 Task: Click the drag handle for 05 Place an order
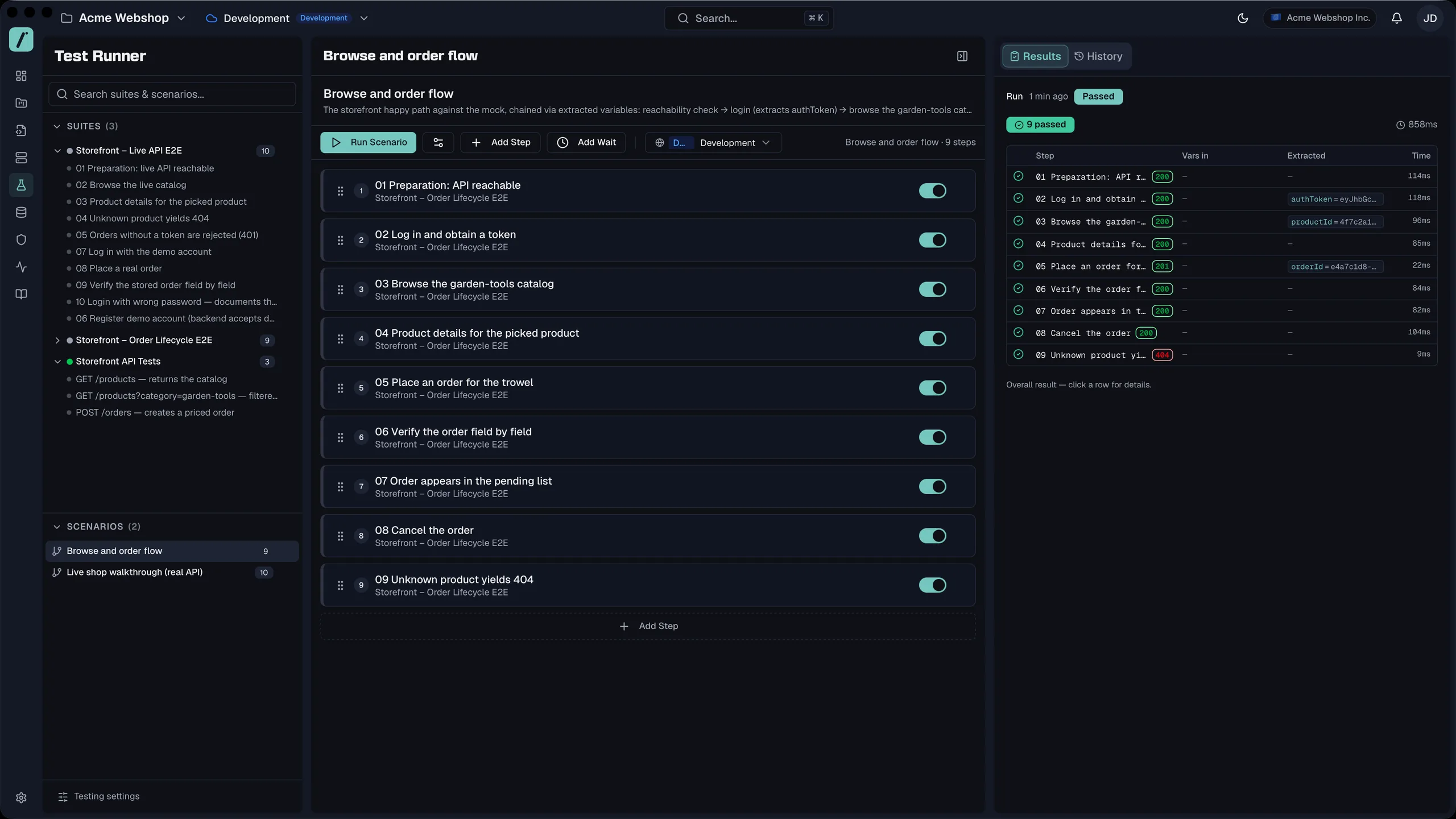[x=340, y=388]
